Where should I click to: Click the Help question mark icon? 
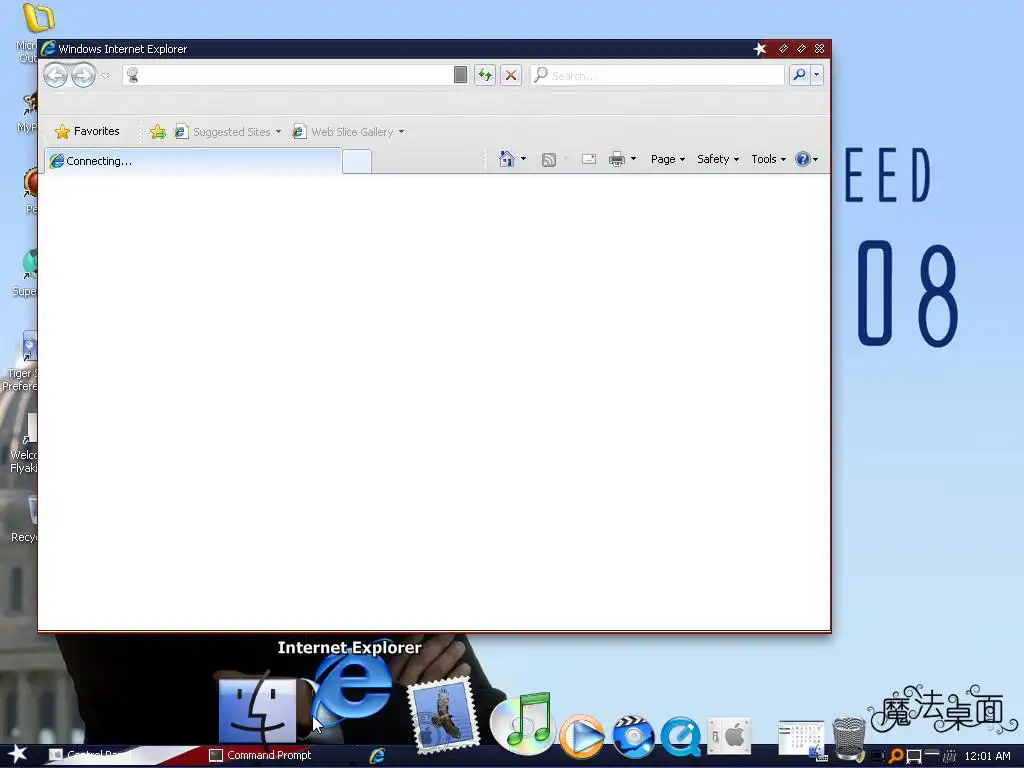(803, 159)
